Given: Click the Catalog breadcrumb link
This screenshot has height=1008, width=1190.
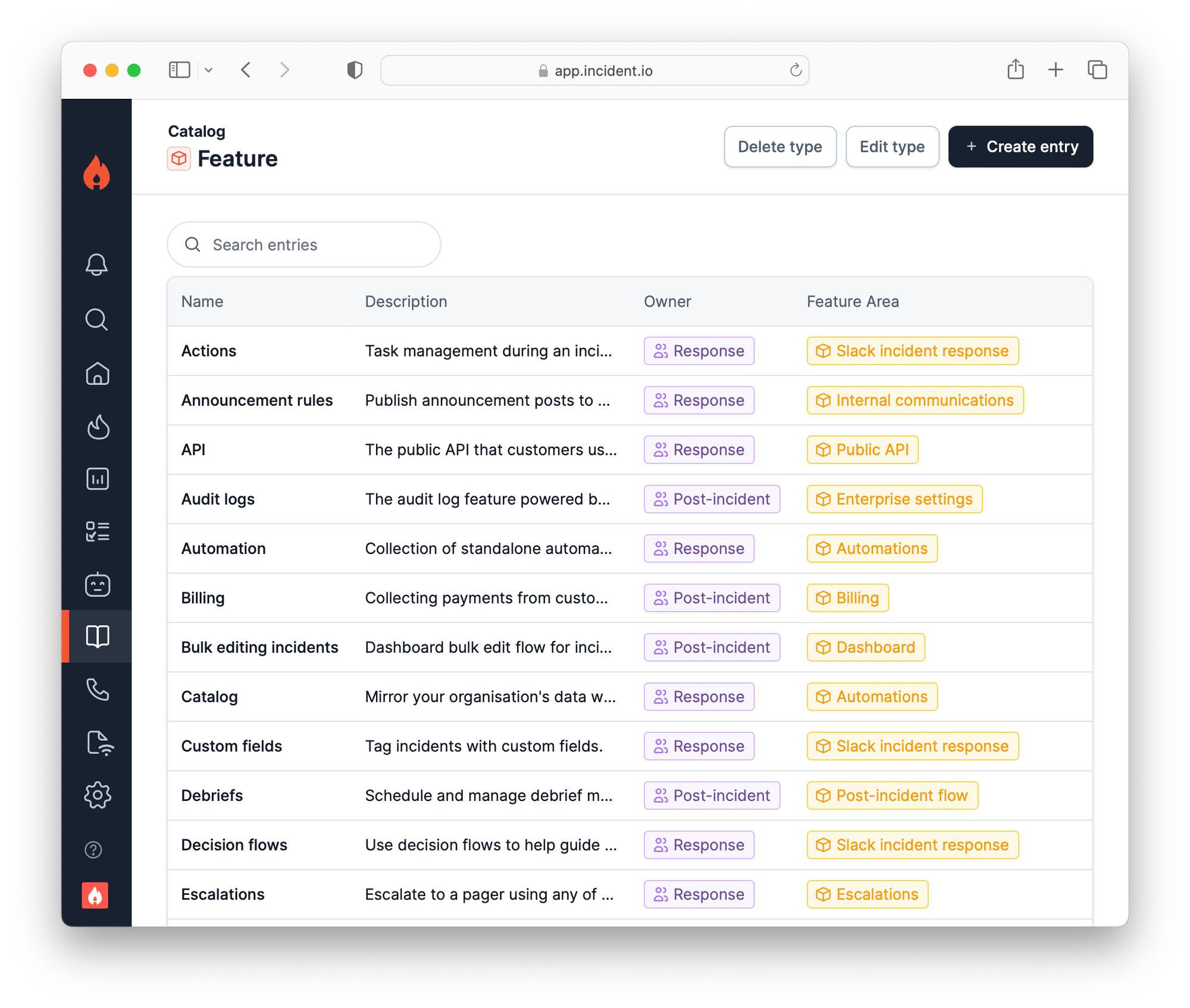Looking at the screenshot, I should (196, 131).
